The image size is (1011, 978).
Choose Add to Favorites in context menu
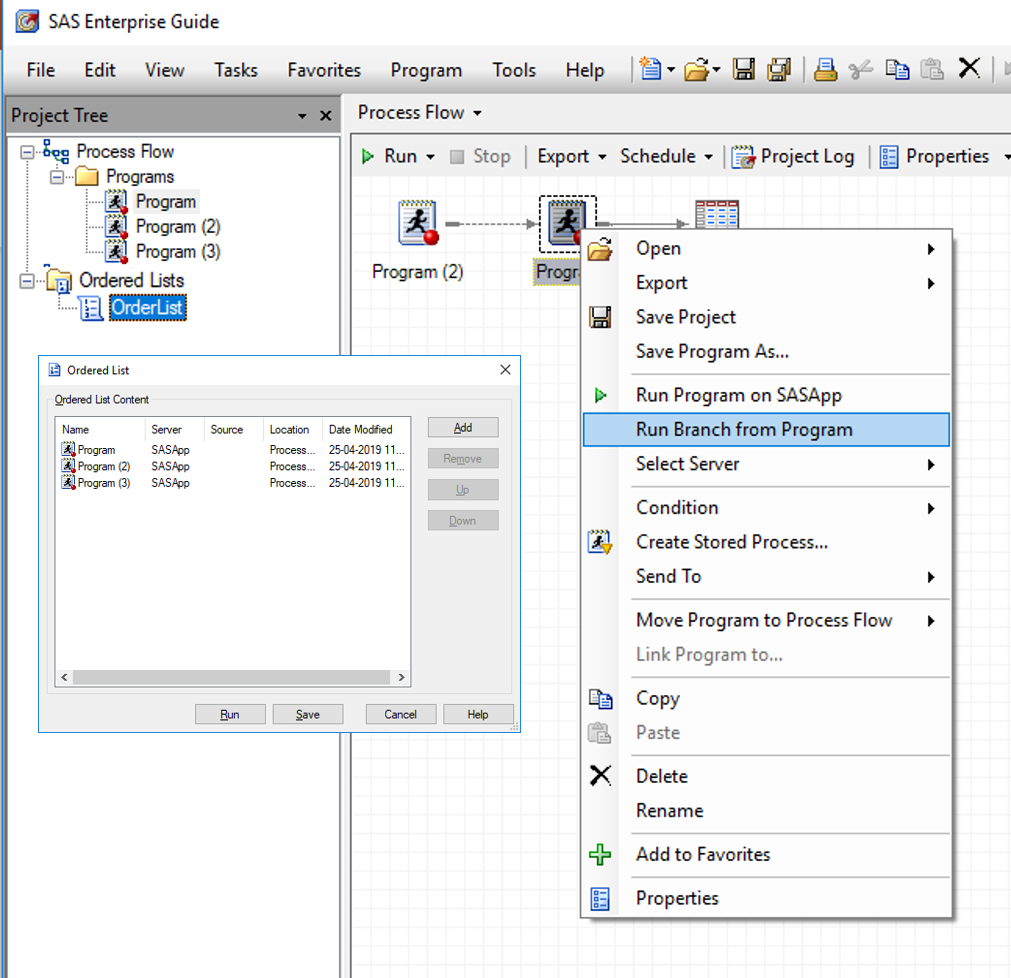(x=766, y=854)
